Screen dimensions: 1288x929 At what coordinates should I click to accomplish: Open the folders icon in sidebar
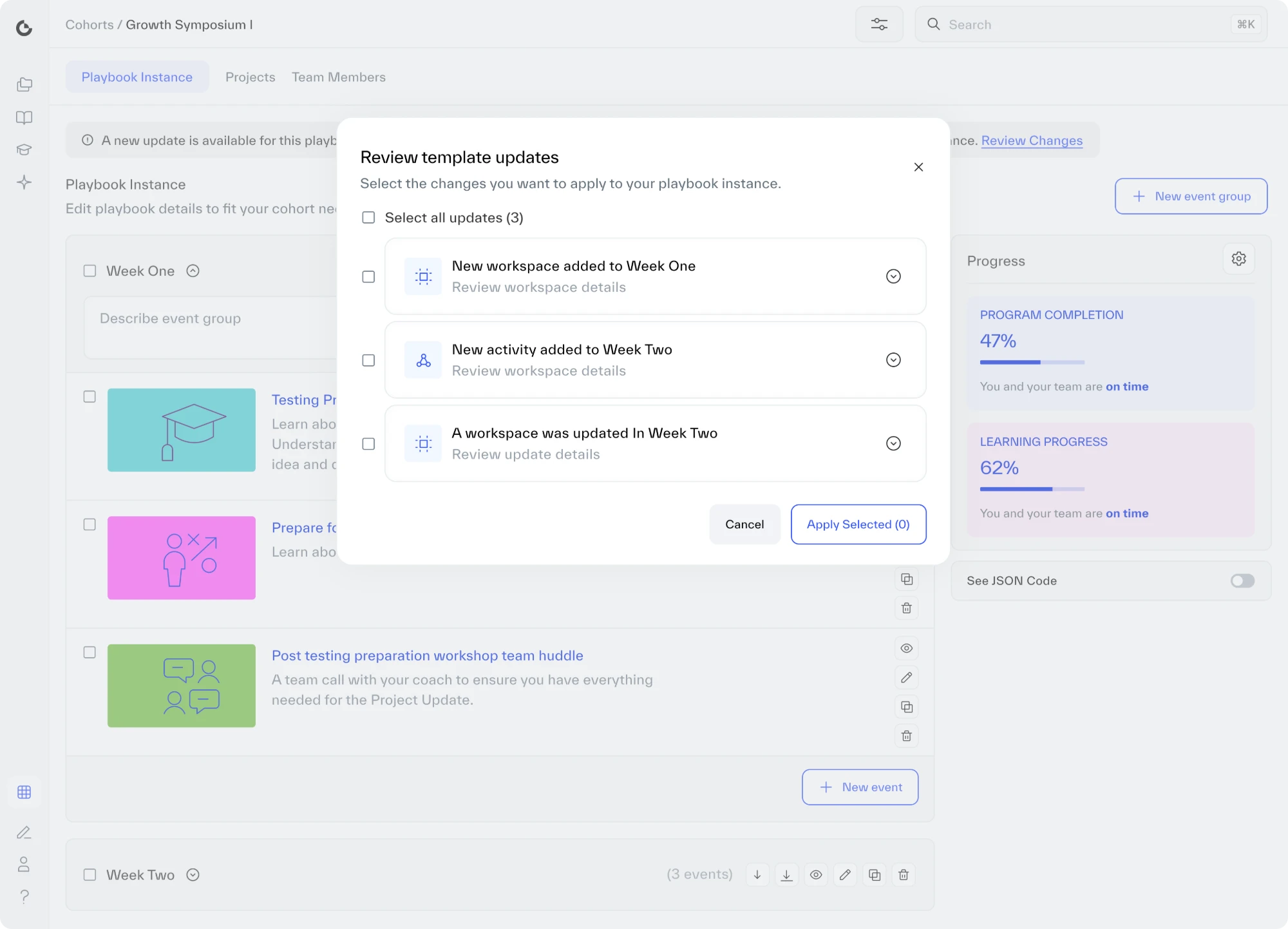point(24,84)
